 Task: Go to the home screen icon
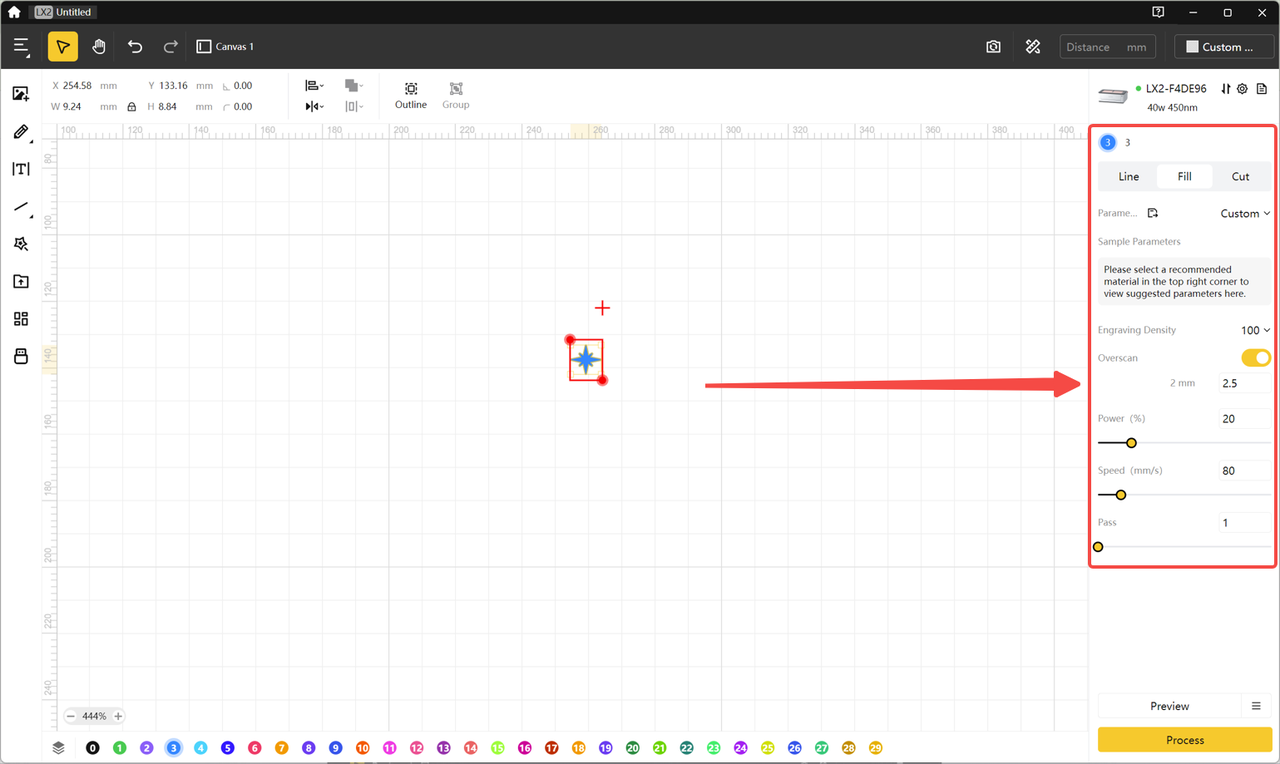[14, 12]
